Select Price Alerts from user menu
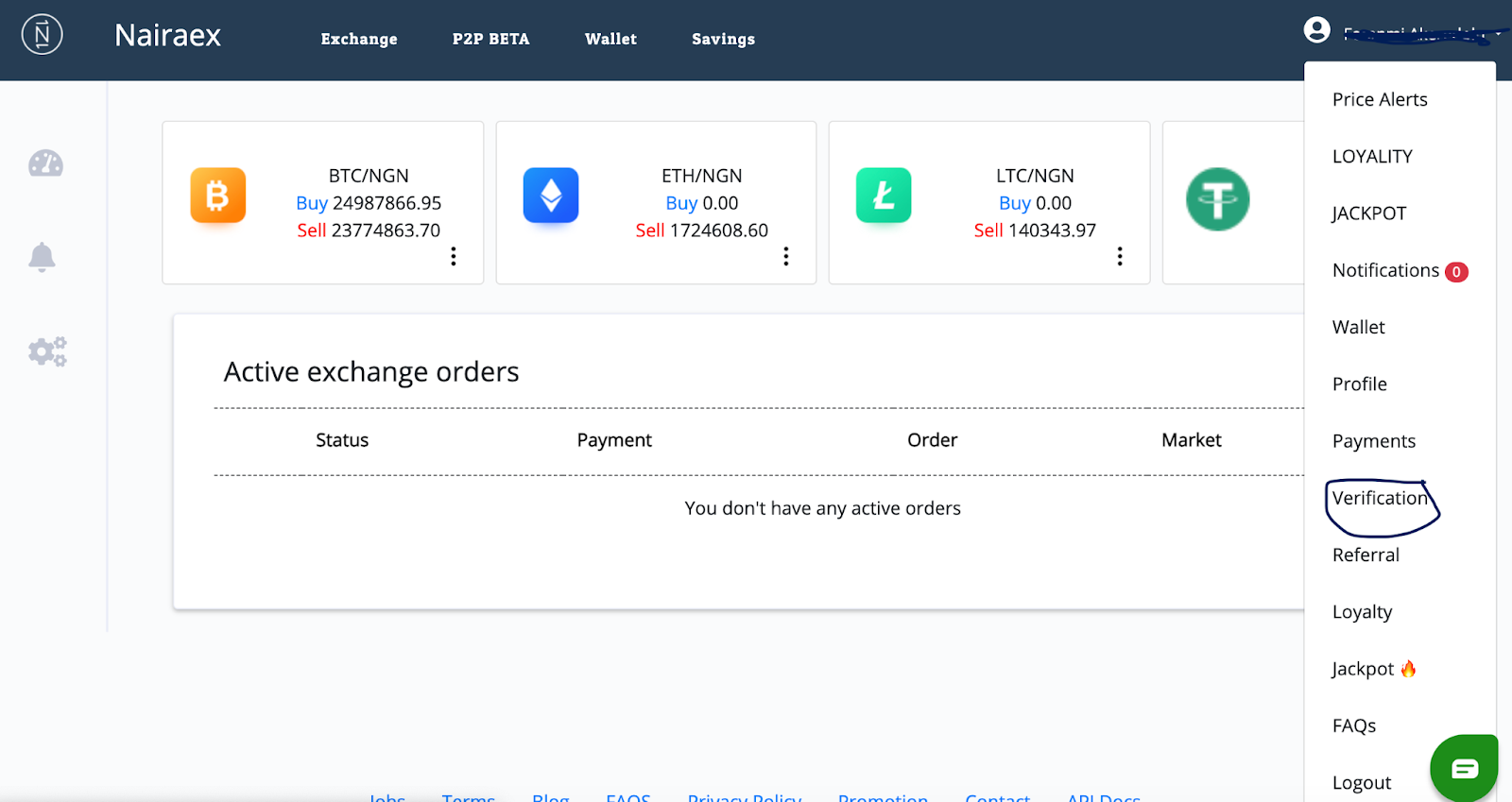This screenshot has width=1512, height=802. [x=1380, y=99]
